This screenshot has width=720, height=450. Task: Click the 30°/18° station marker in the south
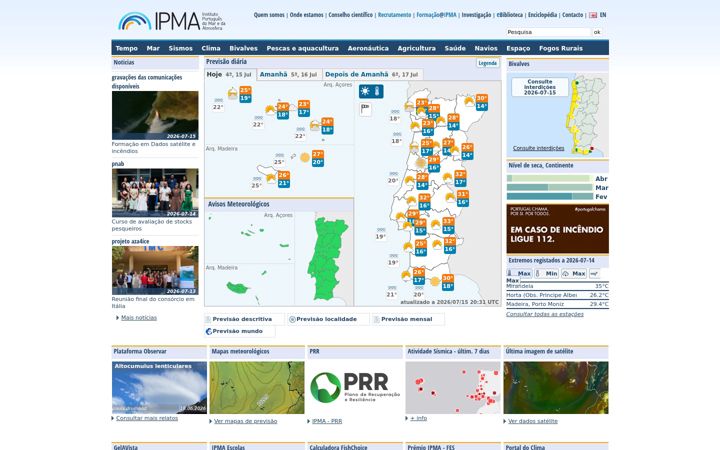448,282
